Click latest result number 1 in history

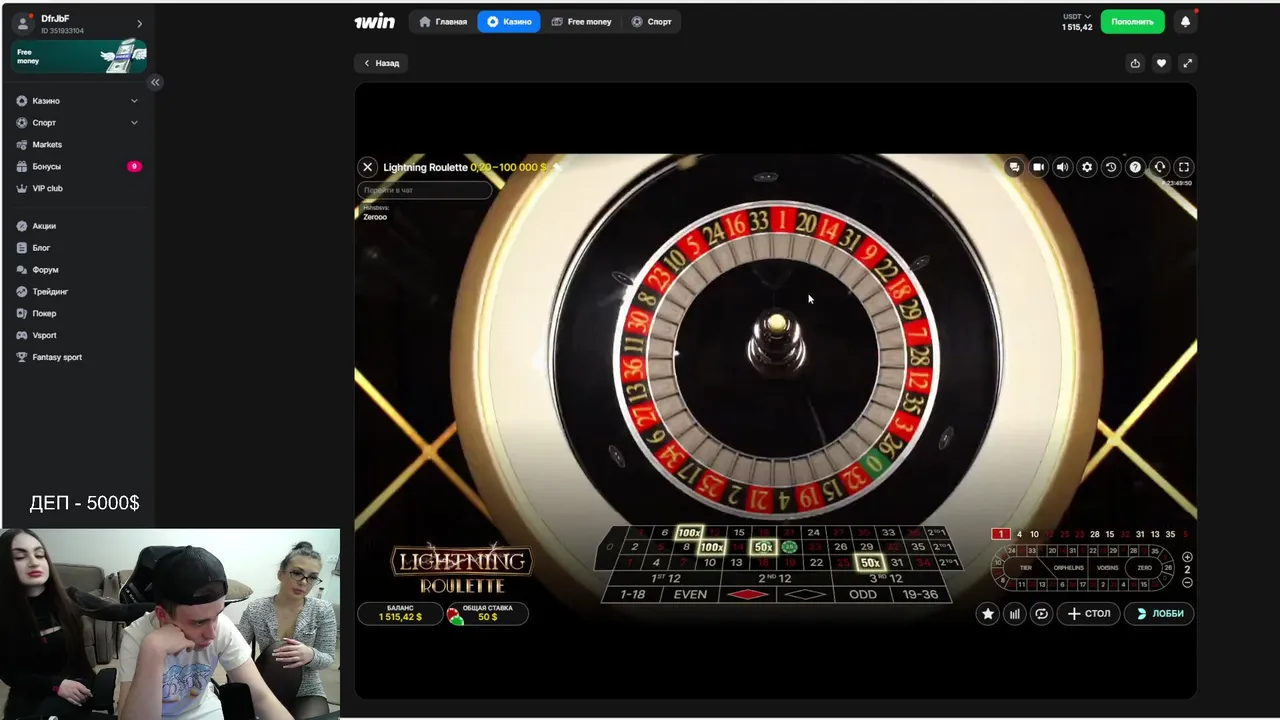coord(1000,534)
